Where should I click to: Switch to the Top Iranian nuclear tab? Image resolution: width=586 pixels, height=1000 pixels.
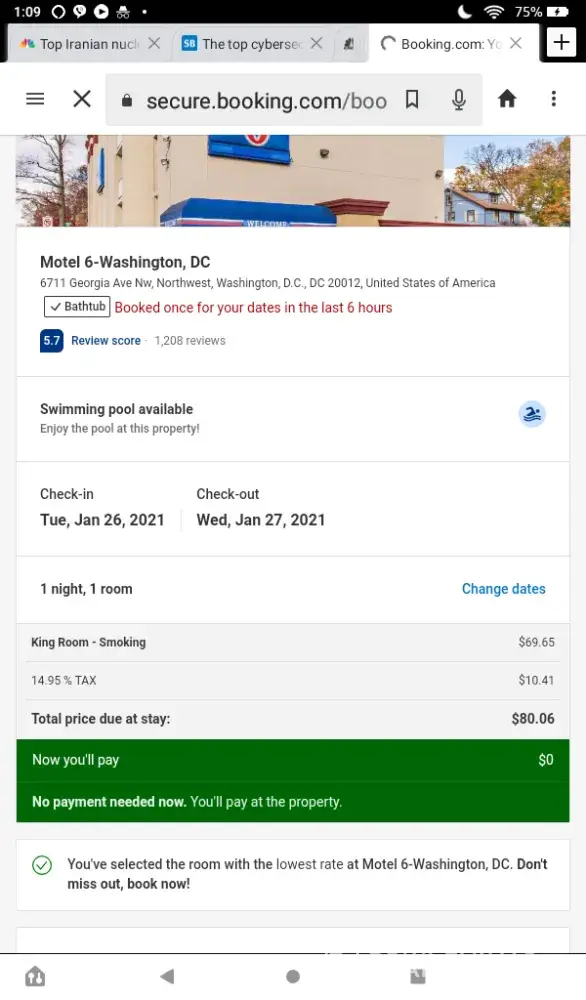click(80, 43)
